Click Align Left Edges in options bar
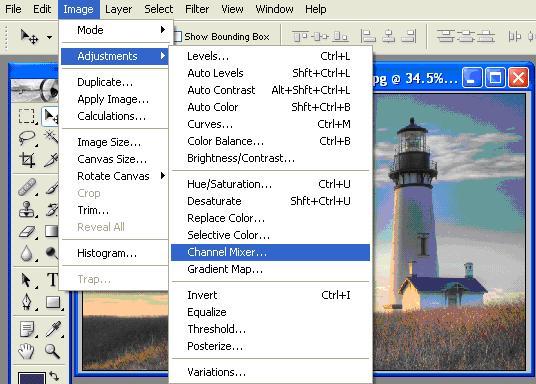Screen dimensions: 536x384 pyautogui.click(x=368, y=36)
